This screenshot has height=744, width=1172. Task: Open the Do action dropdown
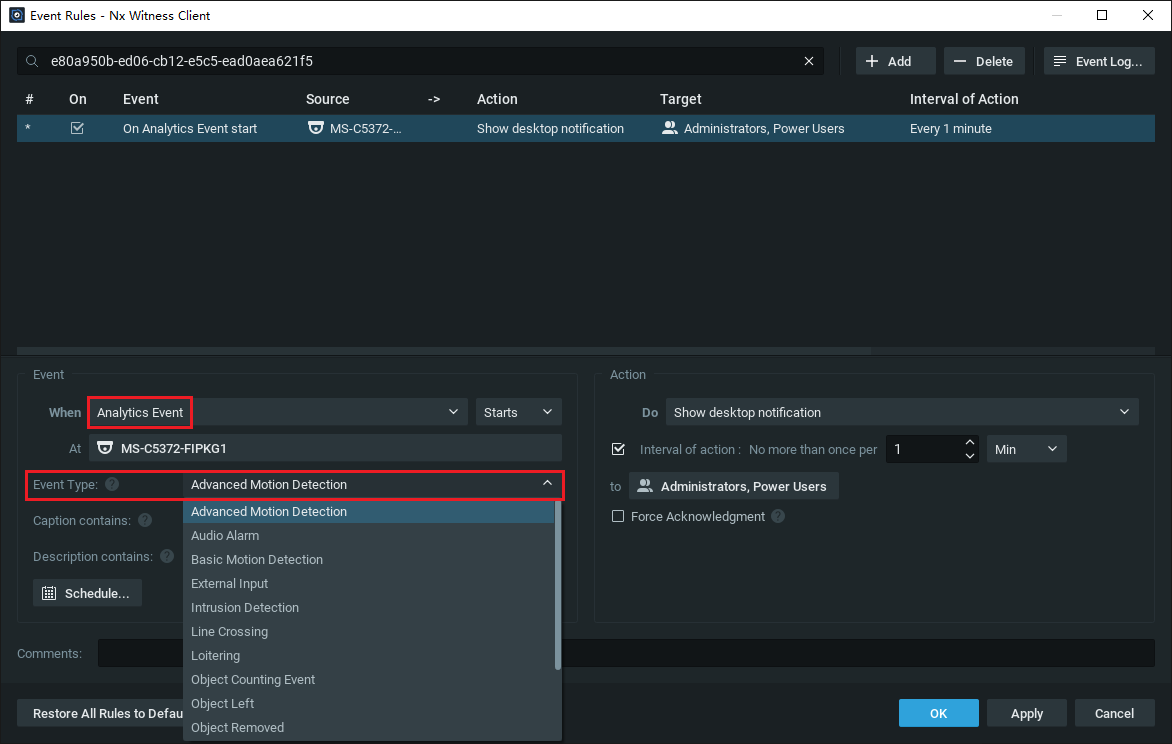[x=902, y=412]
